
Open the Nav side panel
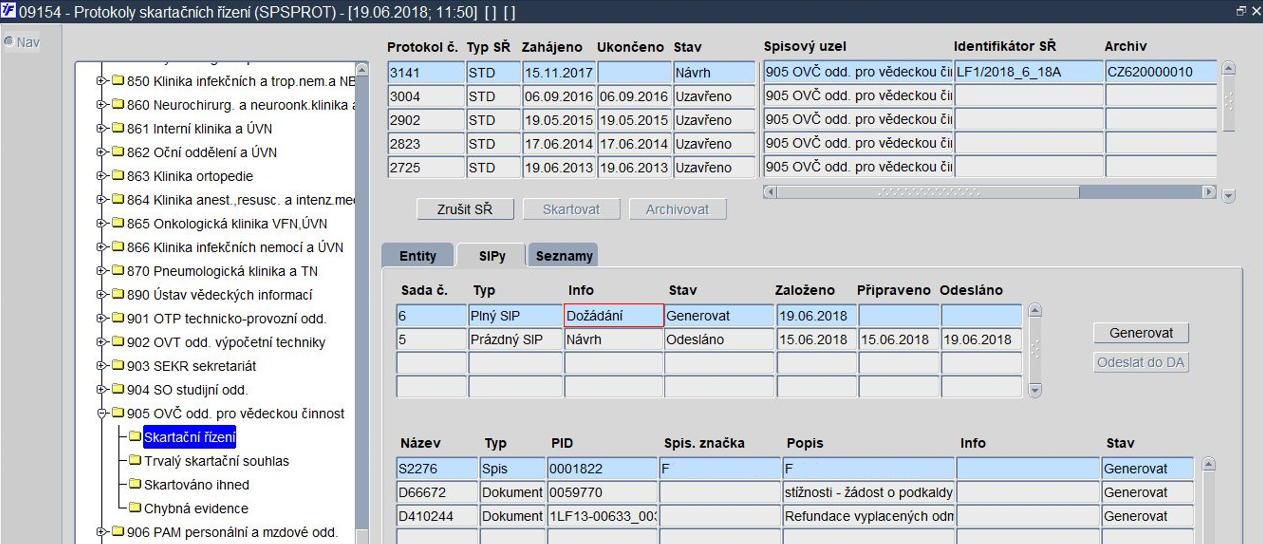(22, 42)
